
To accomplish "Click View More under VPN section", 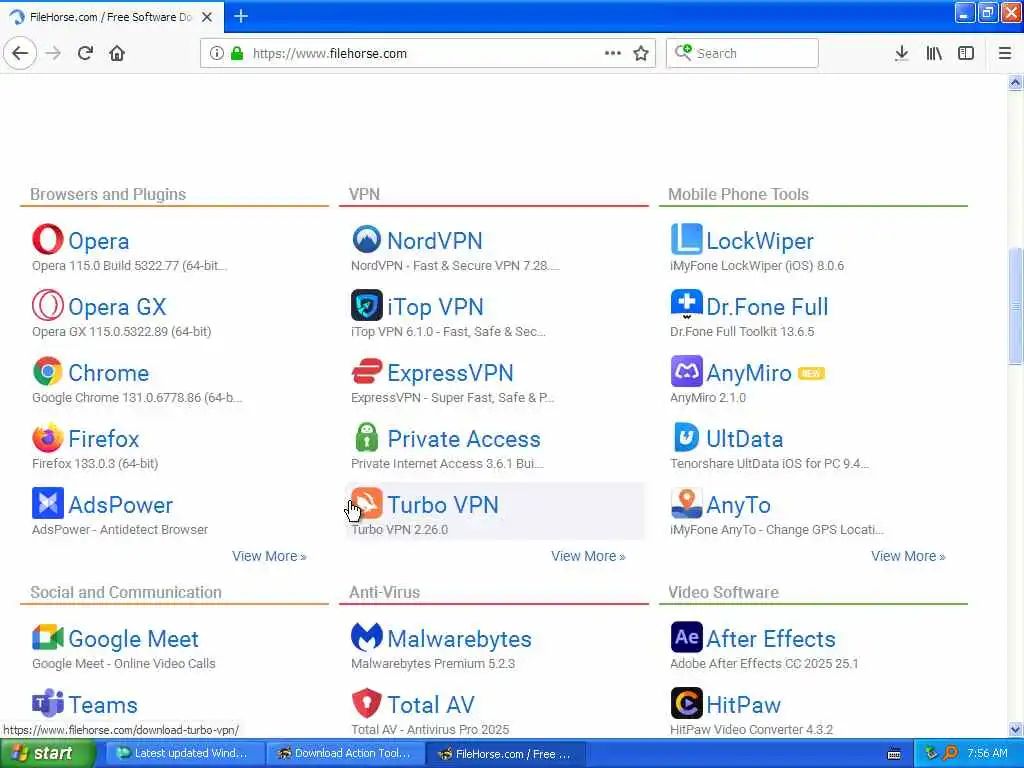I will tap(588, 556).
